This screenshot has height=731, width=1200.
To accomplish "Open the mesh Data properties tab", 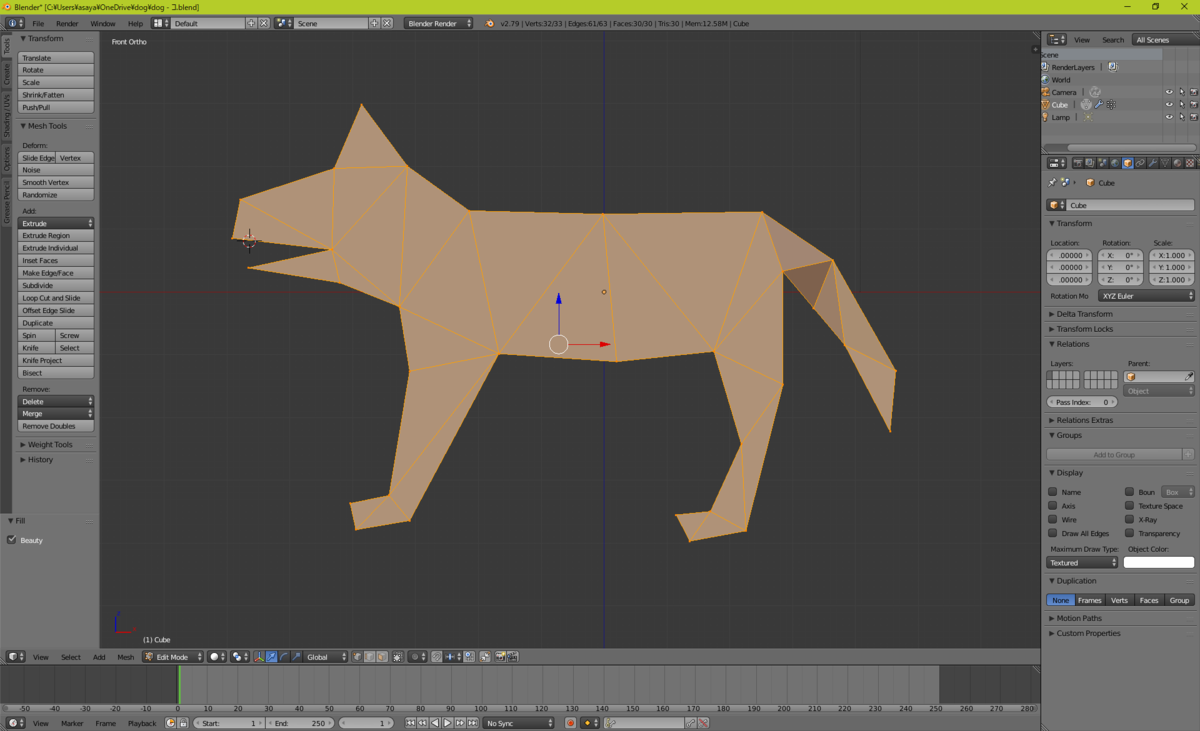I will 1165,163.
